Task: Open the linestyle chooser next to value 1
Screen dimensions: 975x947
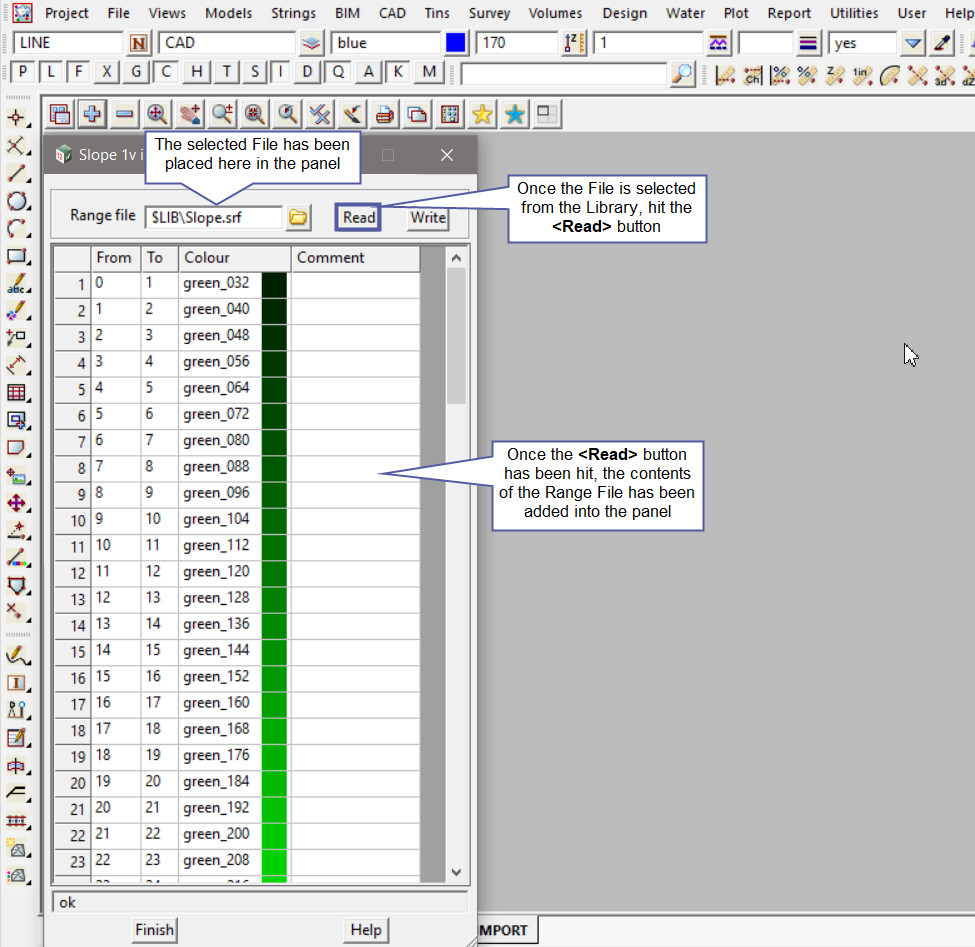Action: coord(718,43)
